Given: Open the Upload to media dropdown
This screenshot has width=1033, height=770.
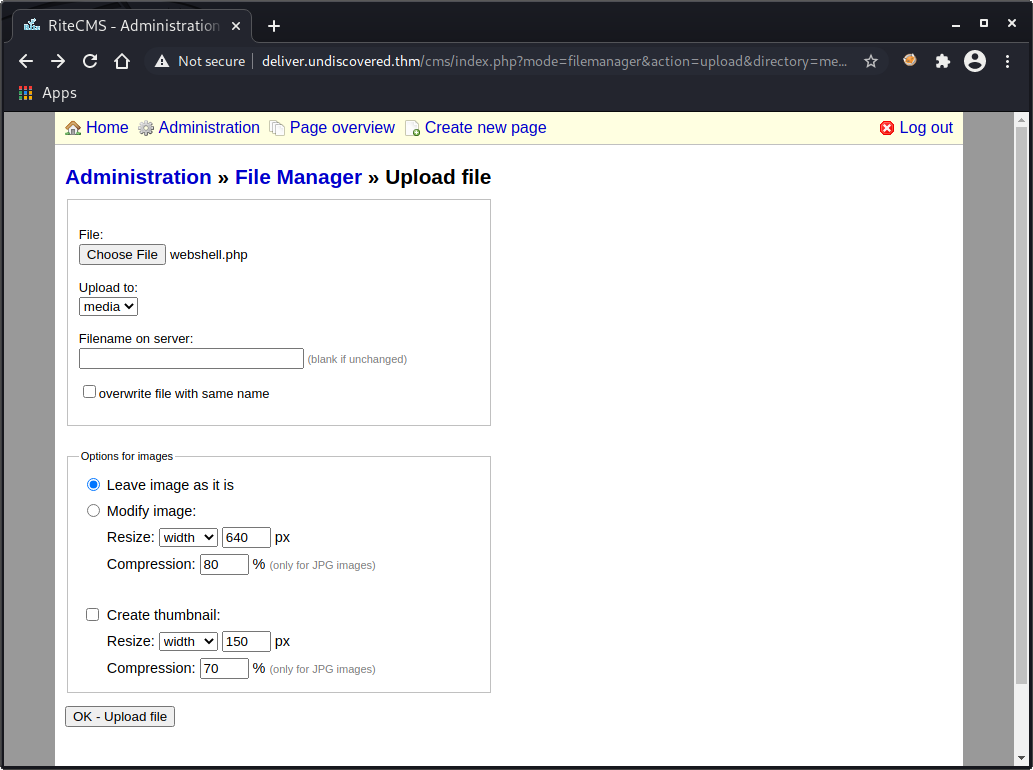Looking at the screenshot, I should pyautogui.click(x=108, y=307).
